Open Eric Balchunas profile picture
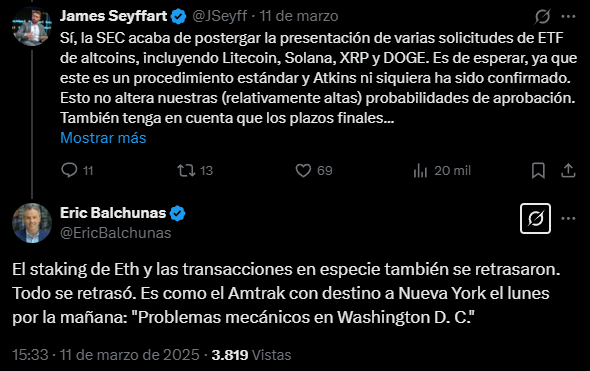 point(32,223)
